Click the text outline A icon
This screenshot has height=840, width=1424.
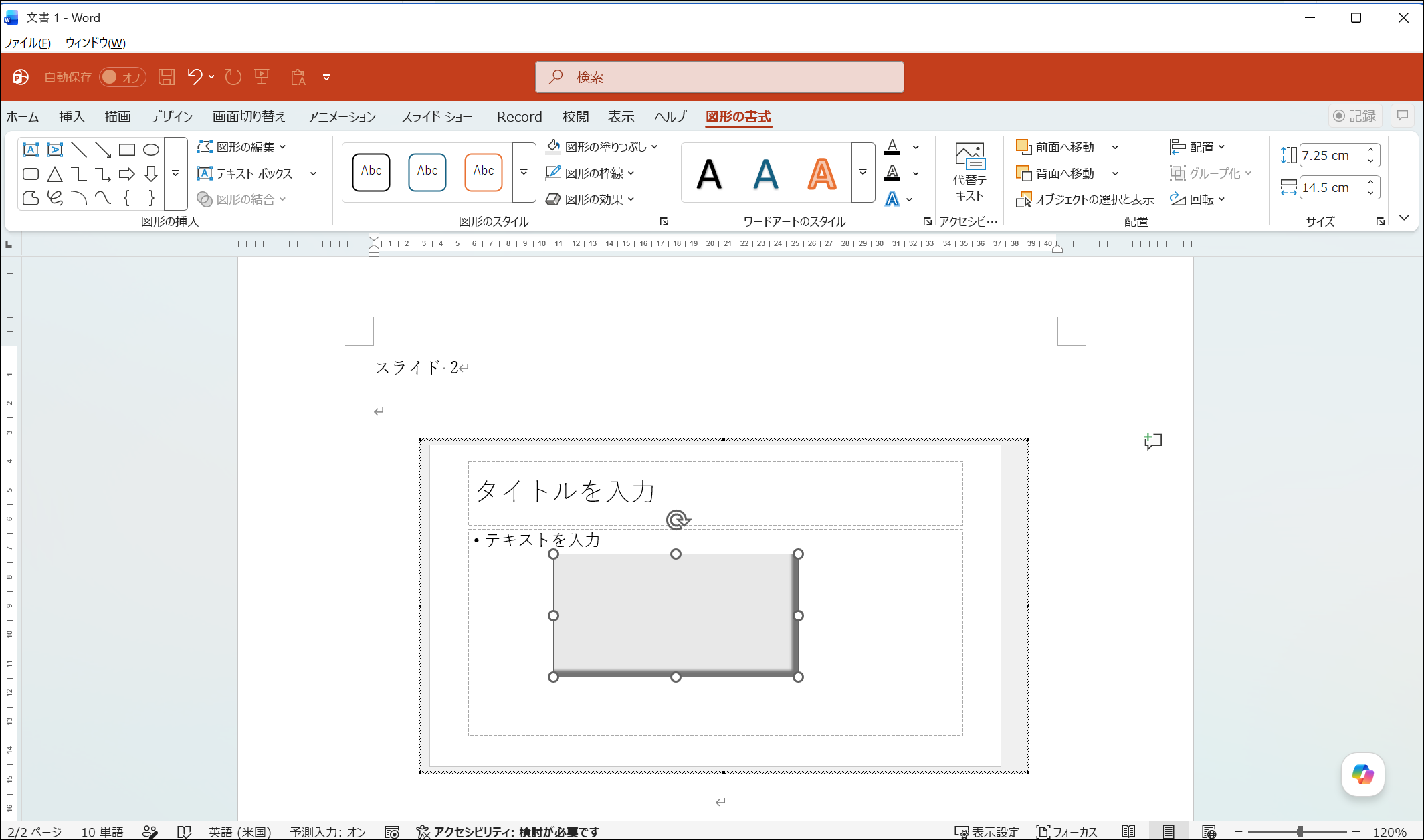892,173
